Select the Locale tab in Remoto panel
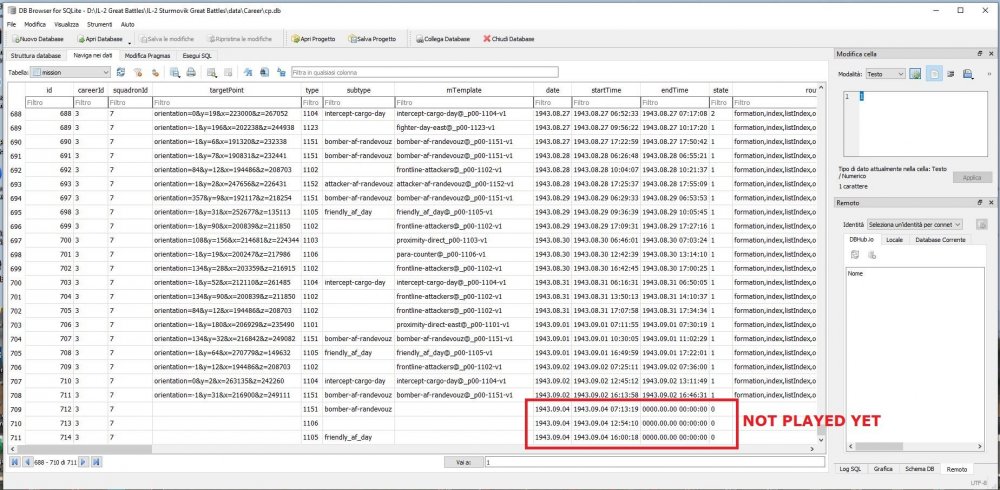1000x490 pixels. tap(895, 241)
